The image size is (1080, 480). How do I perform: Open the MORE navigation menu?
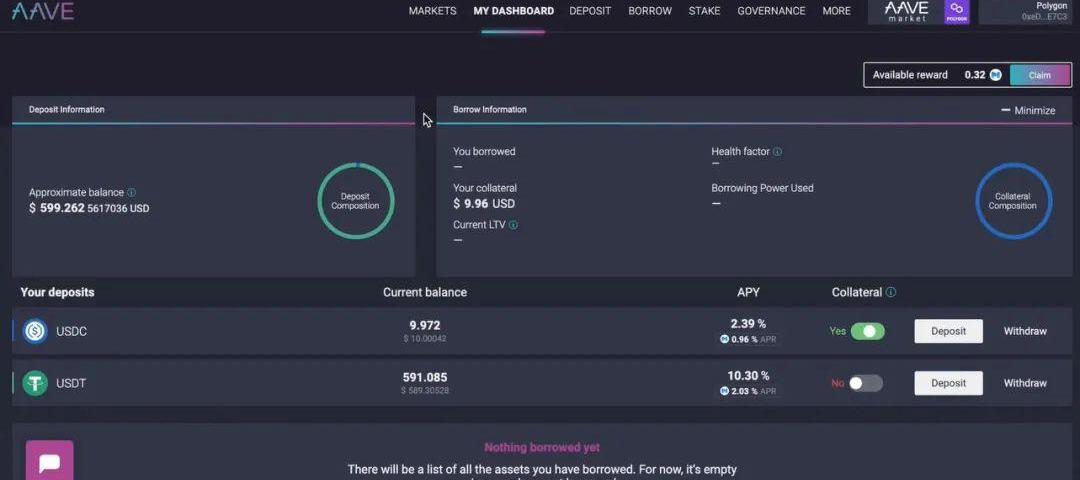click(836, 11)
